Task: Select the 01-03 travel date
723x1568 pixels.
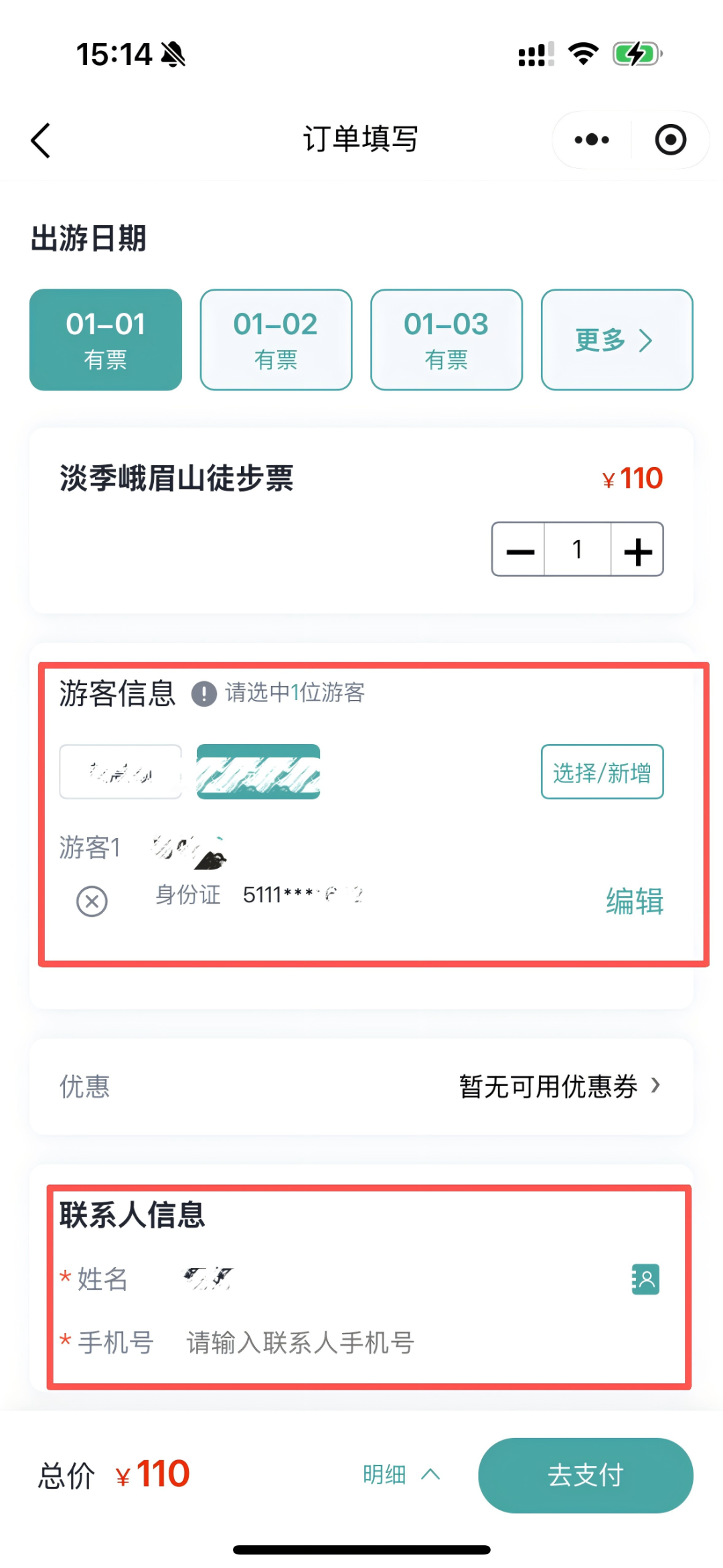Action: [447, 340]
